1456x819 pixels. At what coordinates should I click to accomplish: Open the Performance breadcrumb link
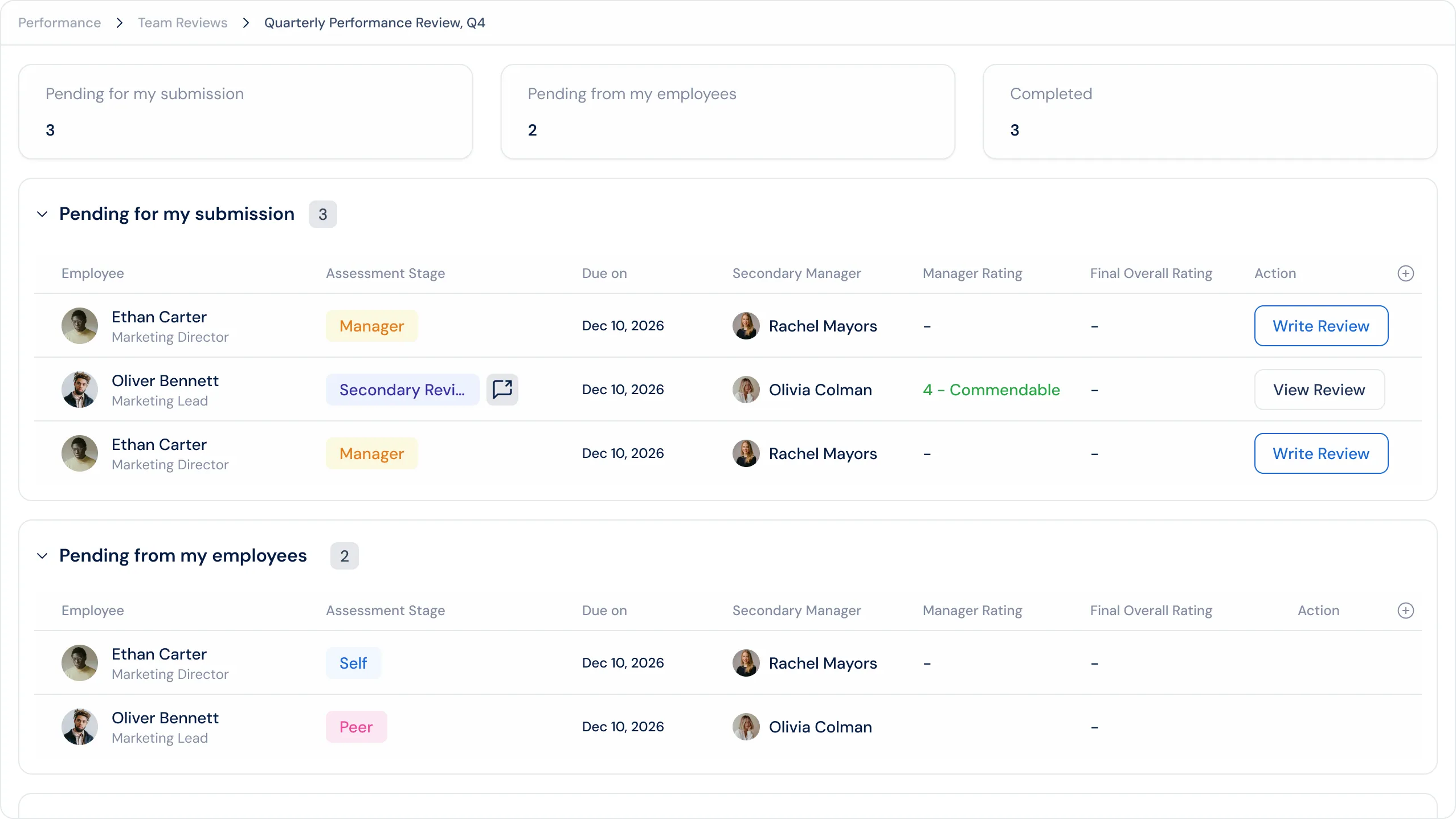(59, 23)
